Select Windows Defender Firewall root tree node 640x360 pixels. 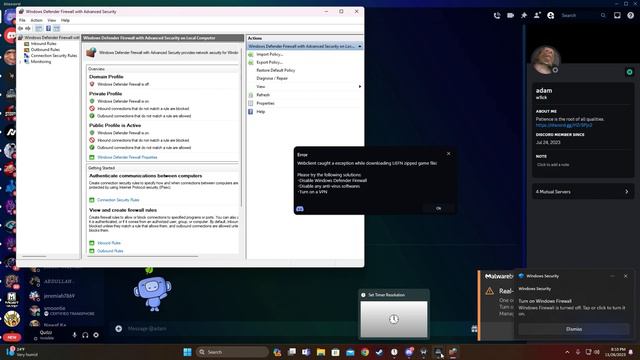tap(51, 38)
